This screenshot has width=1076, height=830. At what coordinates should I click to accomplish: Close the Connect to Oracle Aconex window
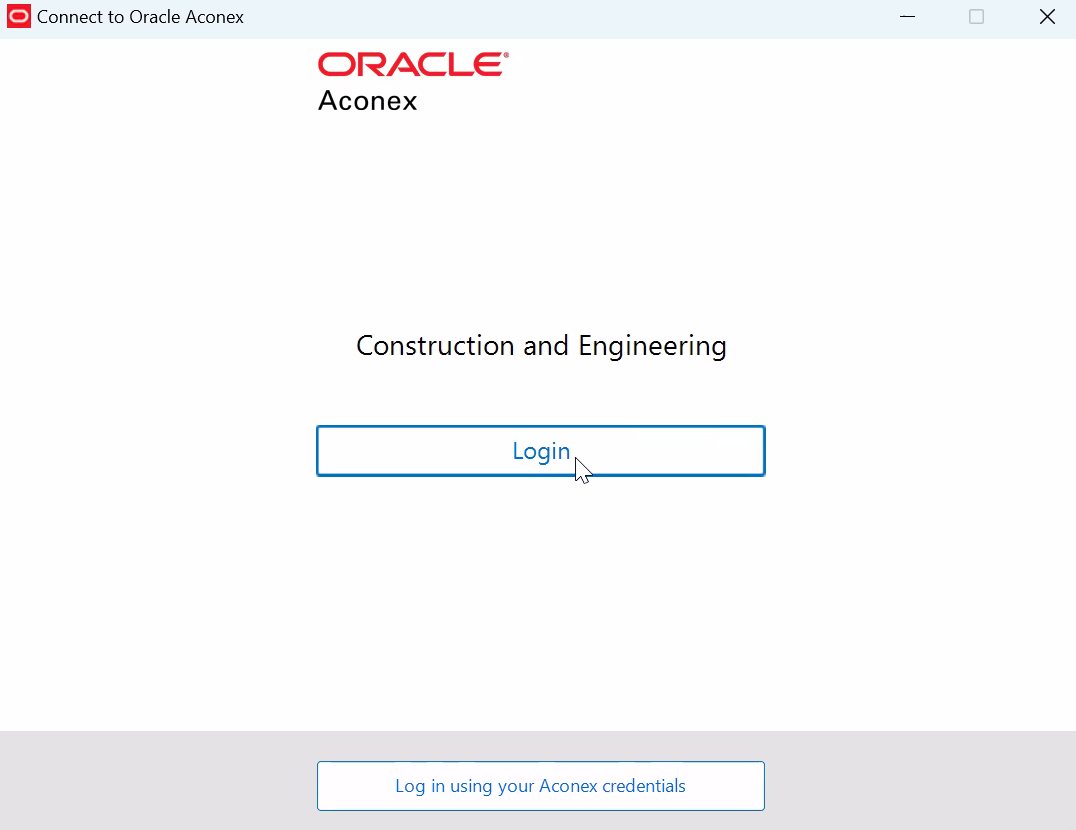click(1047, 16)
